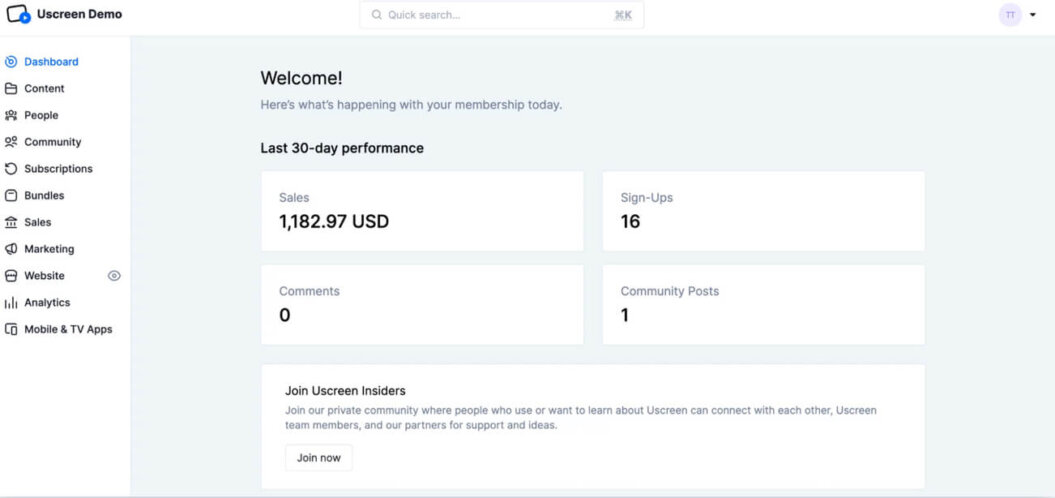Screen dimensions: 1055x498
Task: Click the Uscreen Demo title
Action: point(79,13)
